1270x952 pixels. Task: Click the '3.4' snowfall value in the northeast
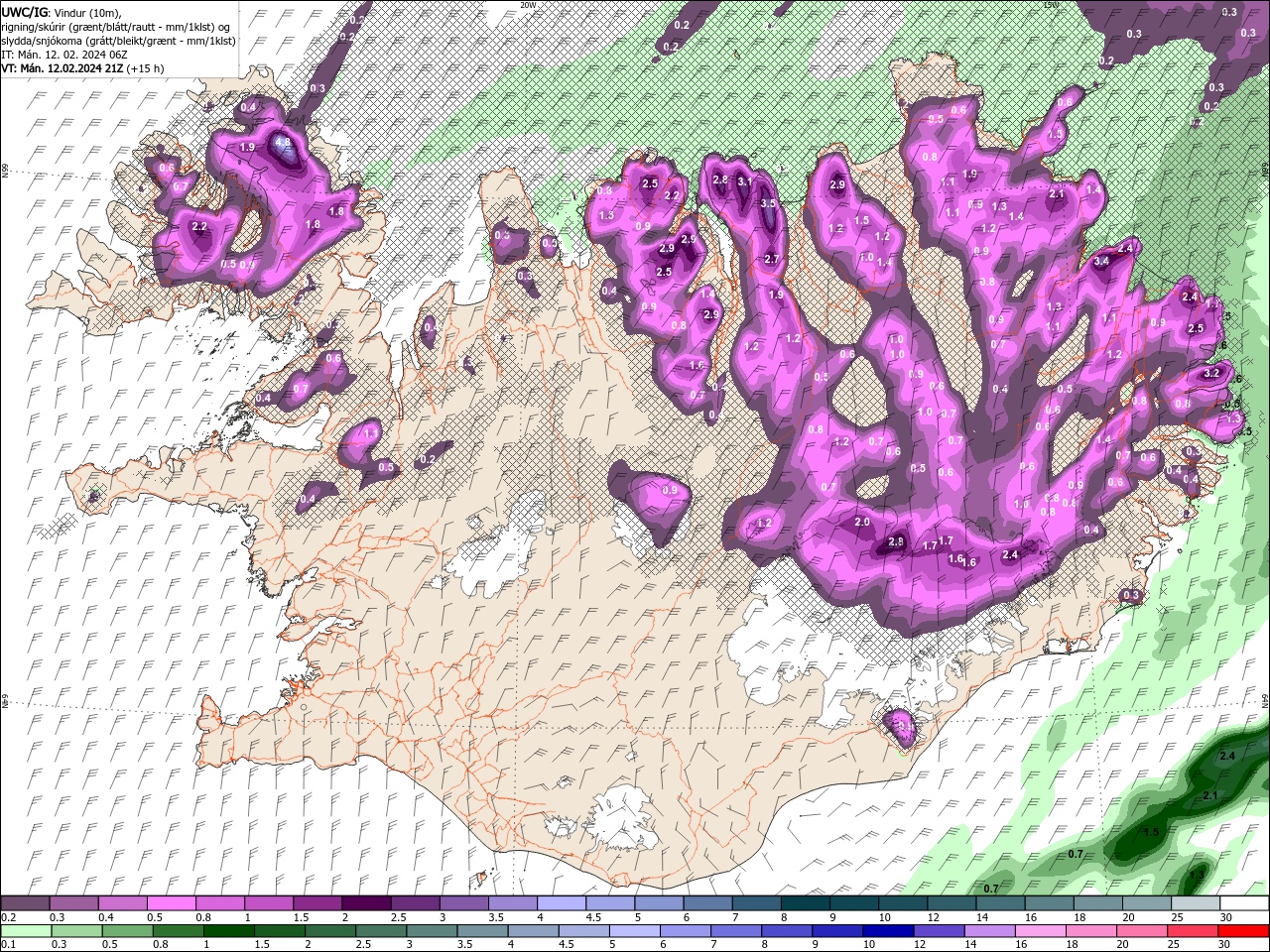pyautogui.click(x=1101, y=262)
